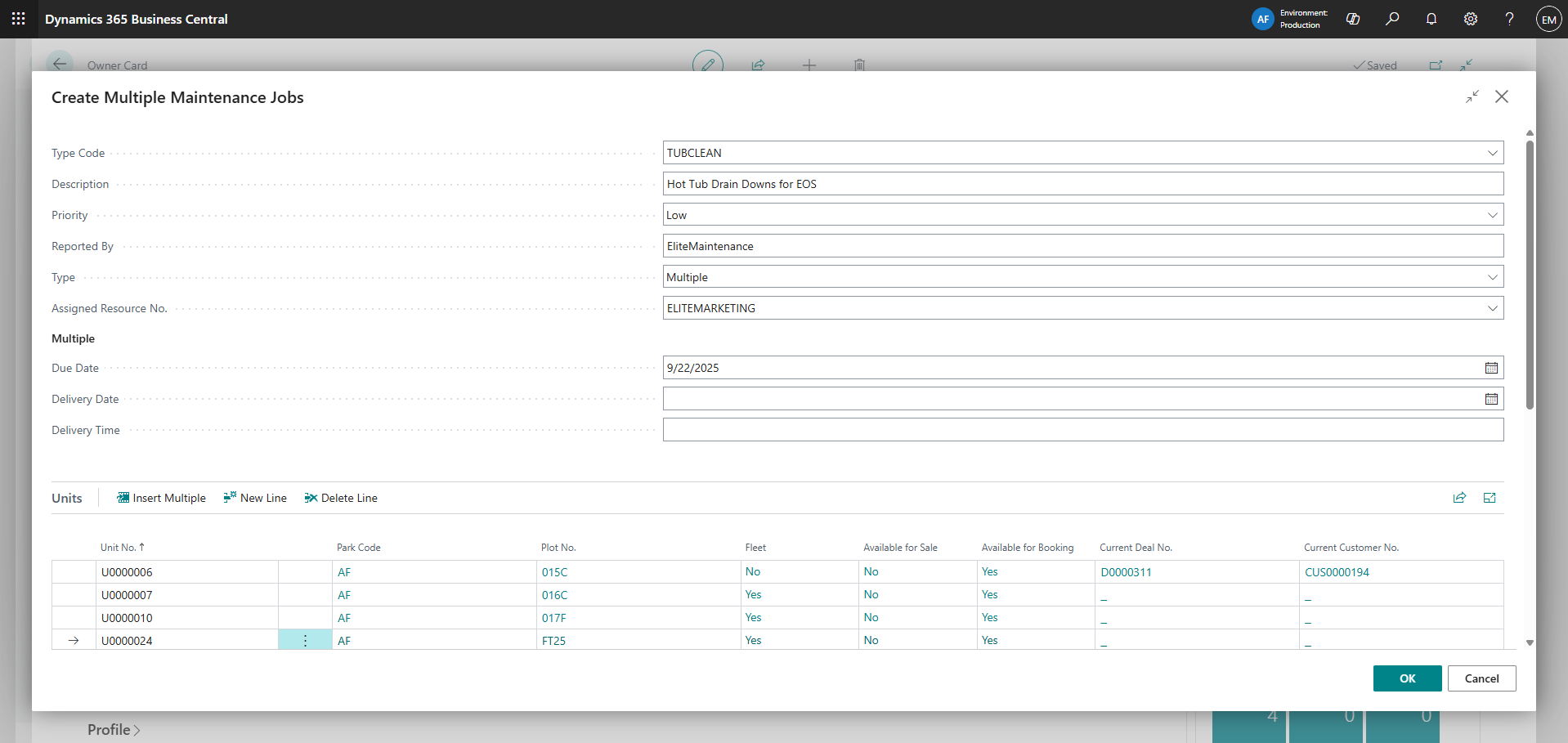The width and height of the screenshot is (1568, 743).
Task: Expand the Type dropdown
Action: 1492,277
